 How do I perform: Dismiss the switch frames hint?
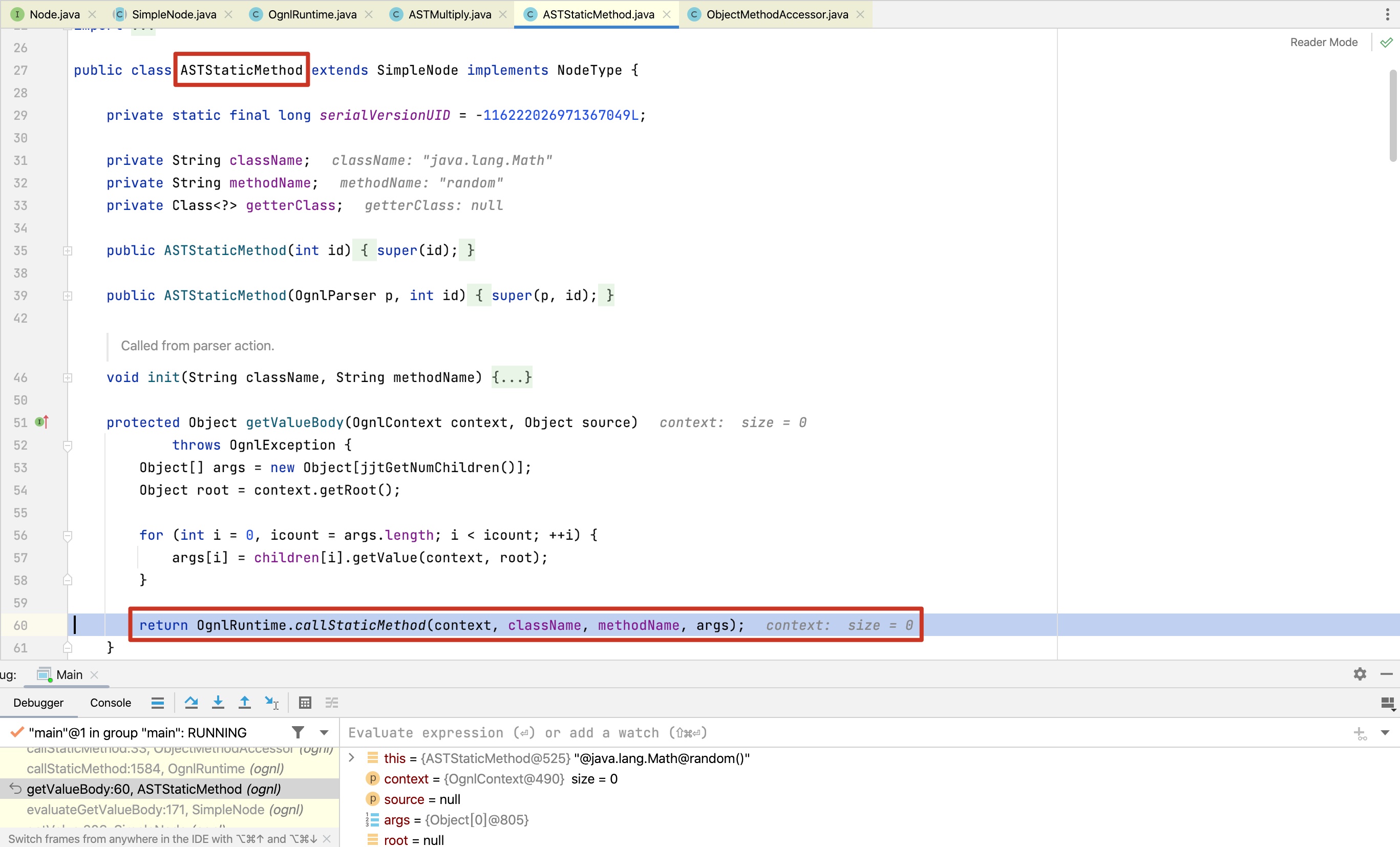coord(327,838)
